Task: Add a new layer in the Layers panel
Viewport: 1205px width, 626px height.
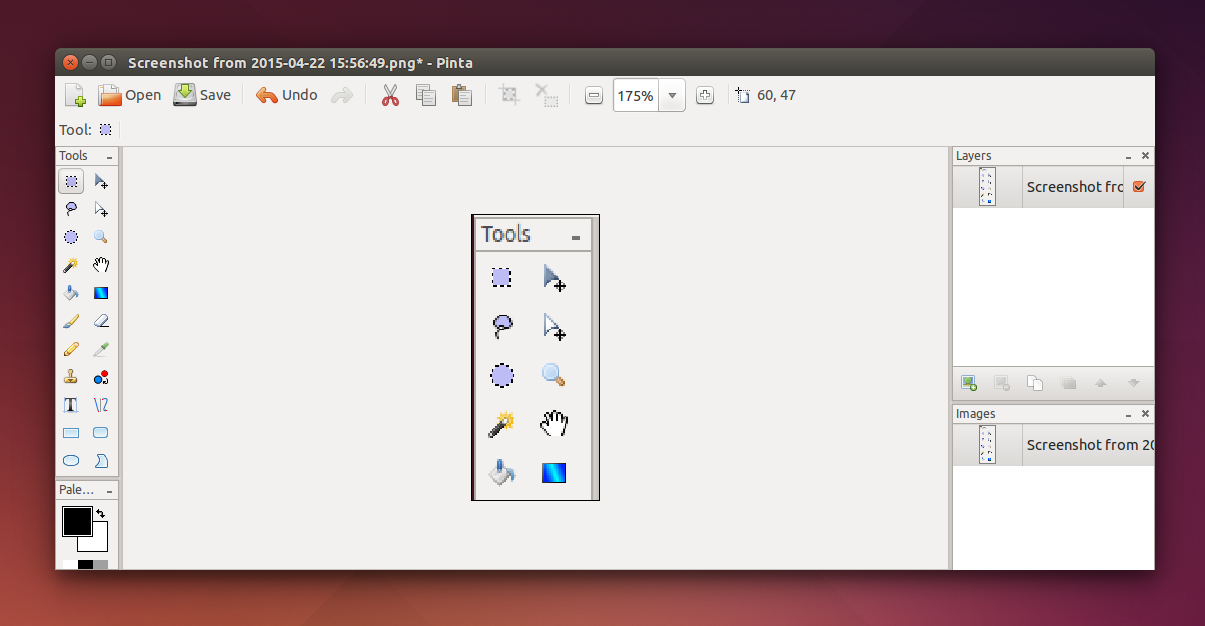Action: 968,383
